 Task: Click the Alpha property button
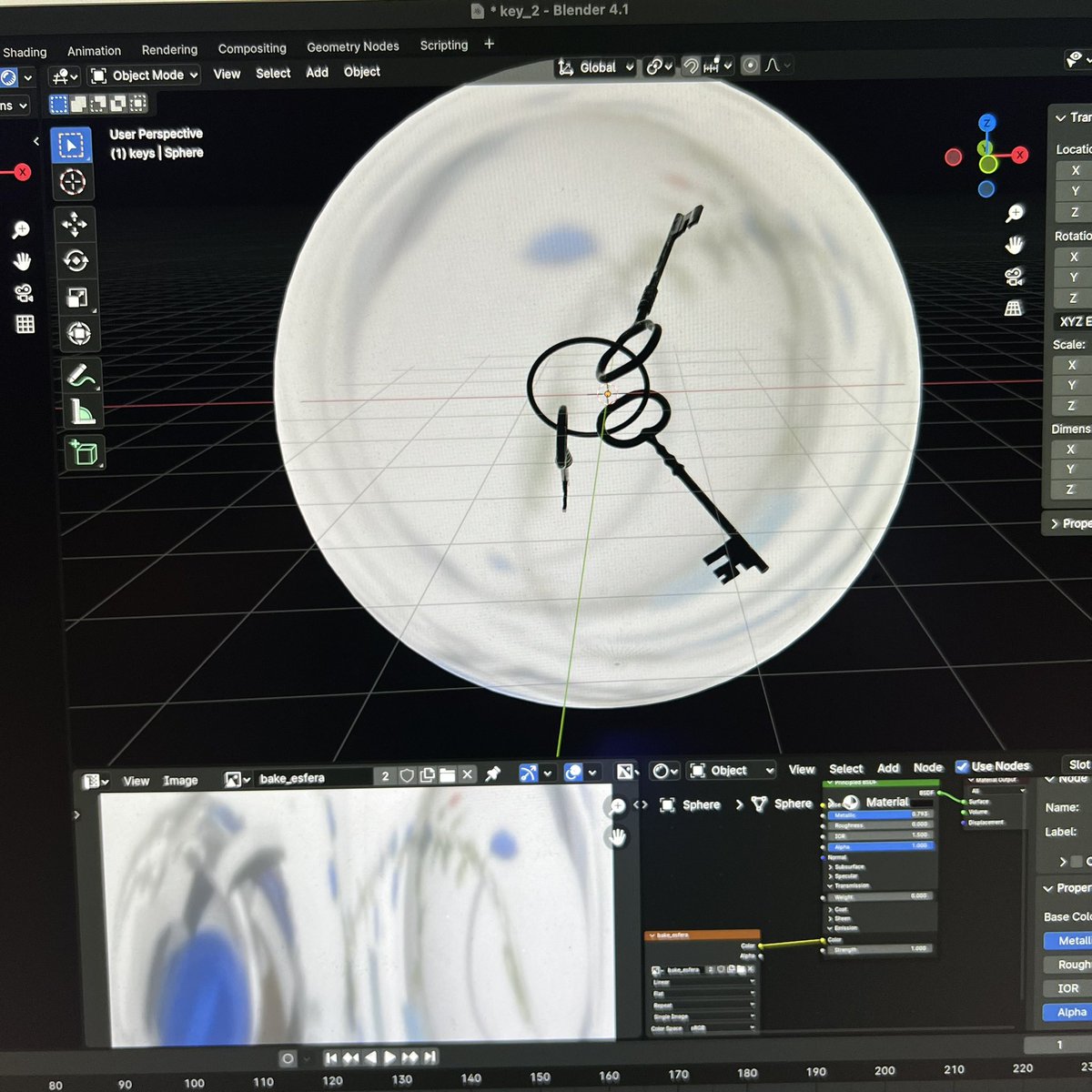[x=1068, y=1012]
